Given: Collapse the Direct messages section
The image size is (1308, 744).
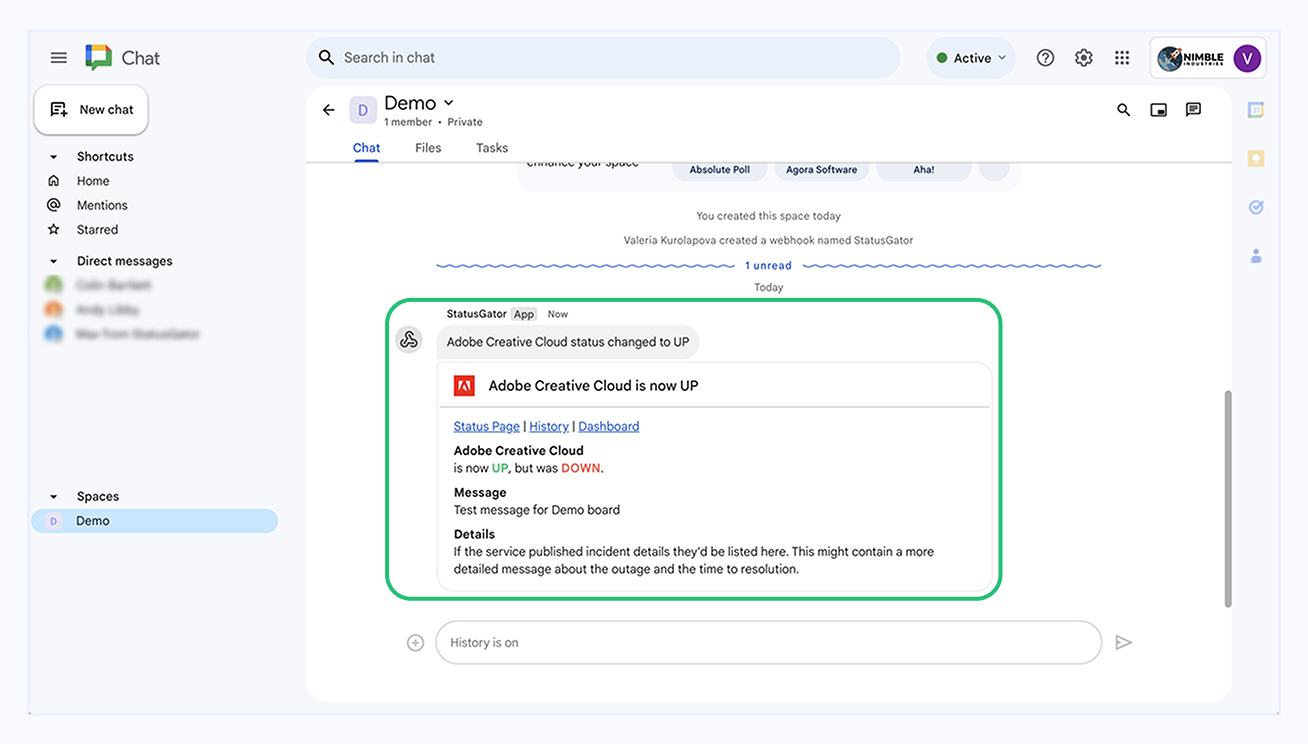Looking at the screenshot, I should pyautogui.click(x=53, y=260).
